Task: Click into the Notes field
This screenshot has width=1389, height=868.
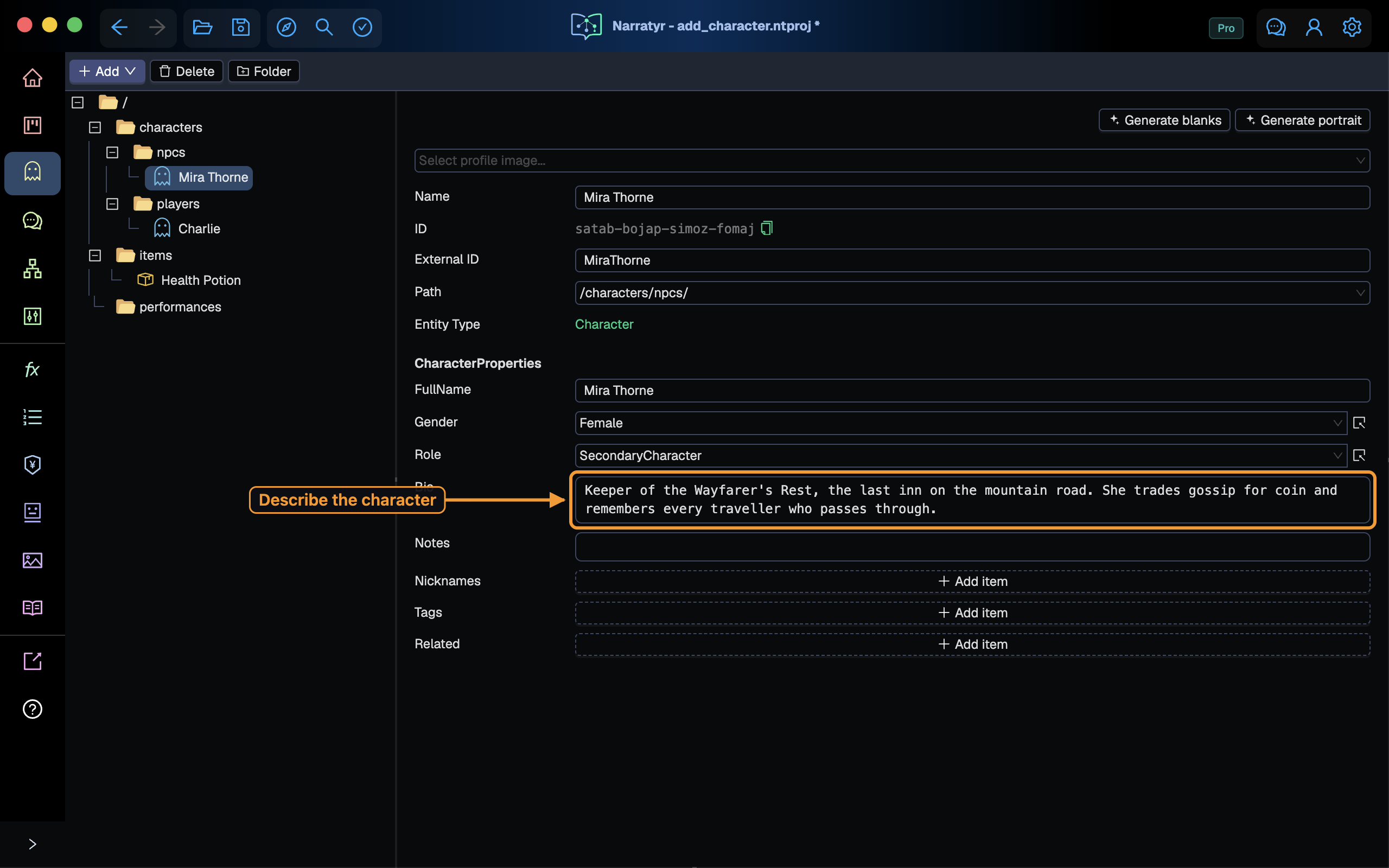Action: (x=972, y=547)
